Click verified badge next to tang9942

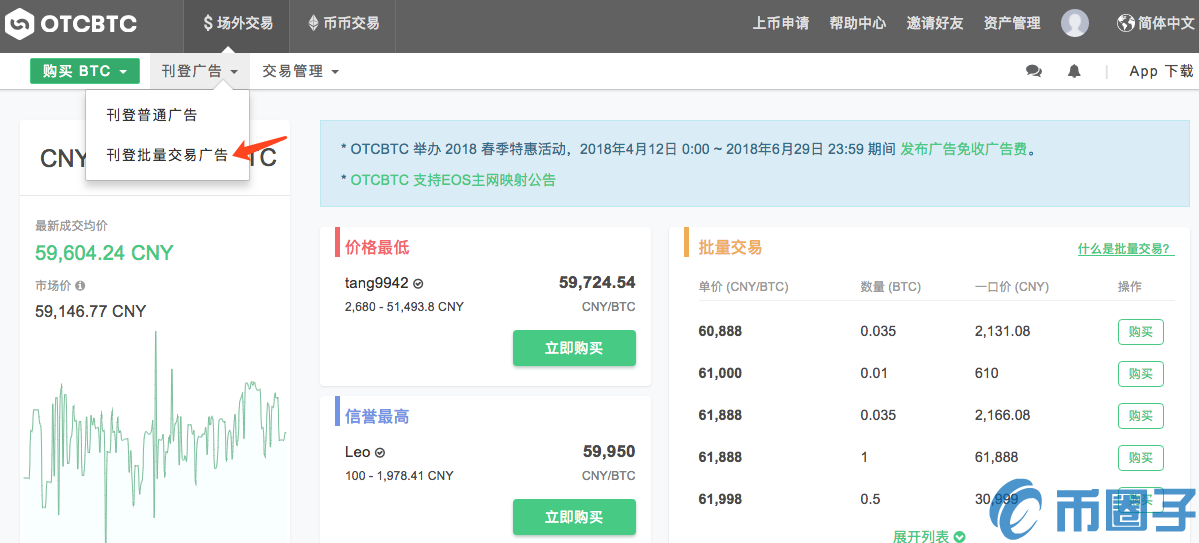418,283
